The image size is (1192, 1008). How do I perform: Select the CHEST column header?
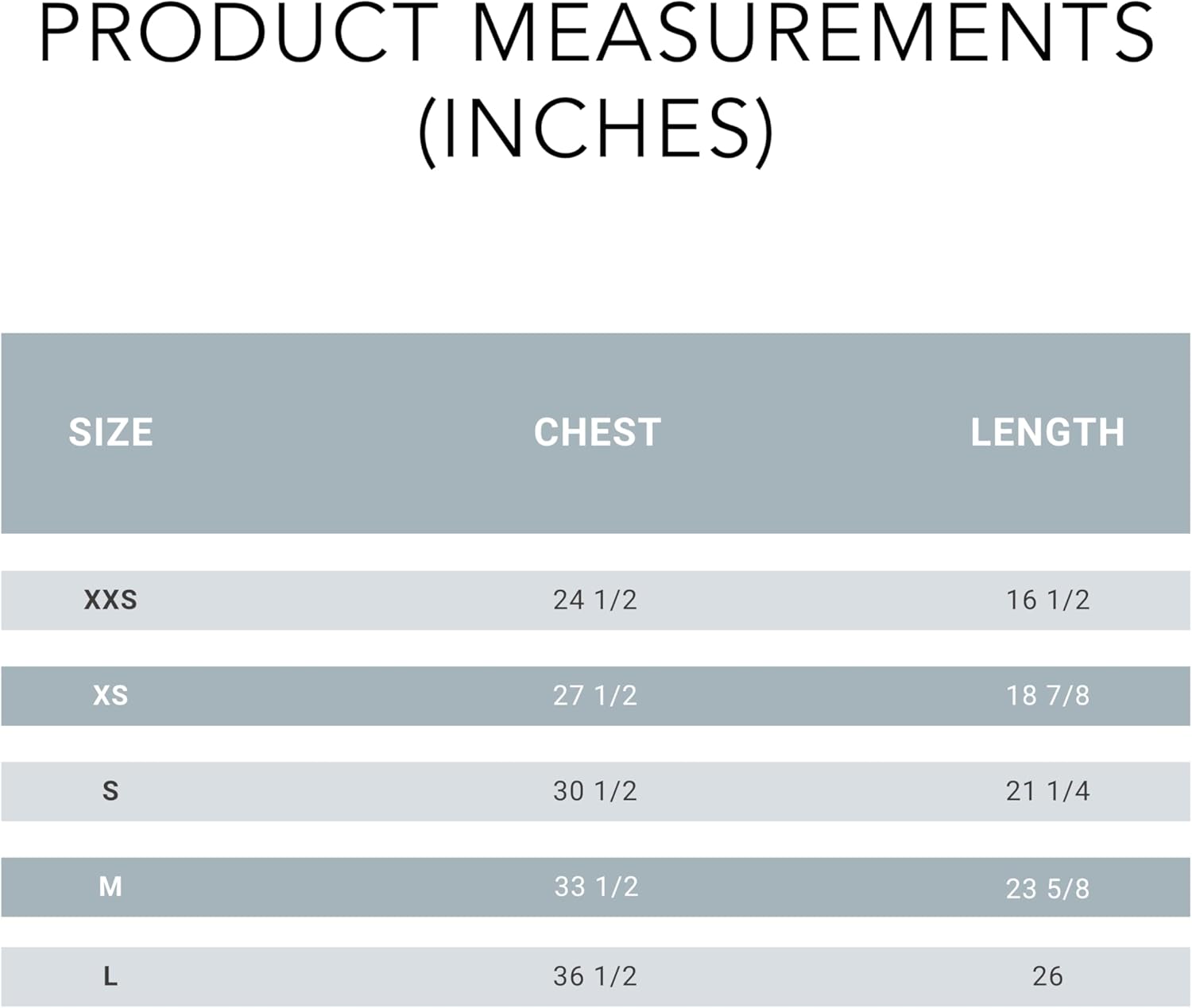(x=597, y=433)
